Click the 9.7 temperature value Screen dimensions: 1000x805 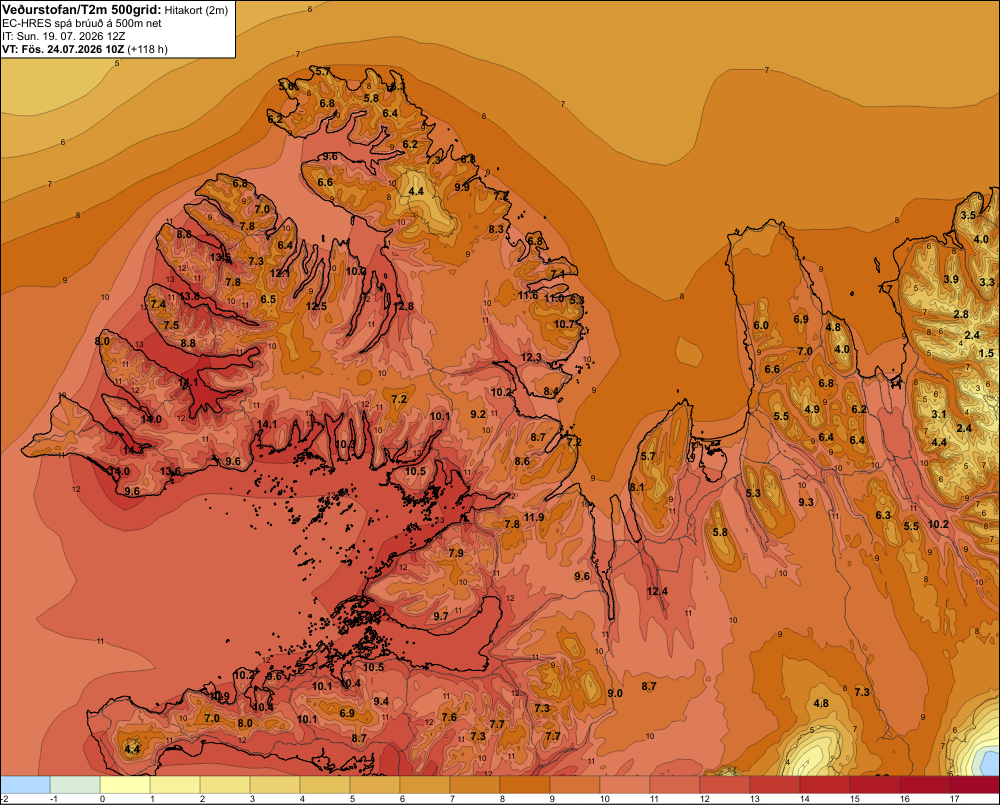[x=441, y=616]
